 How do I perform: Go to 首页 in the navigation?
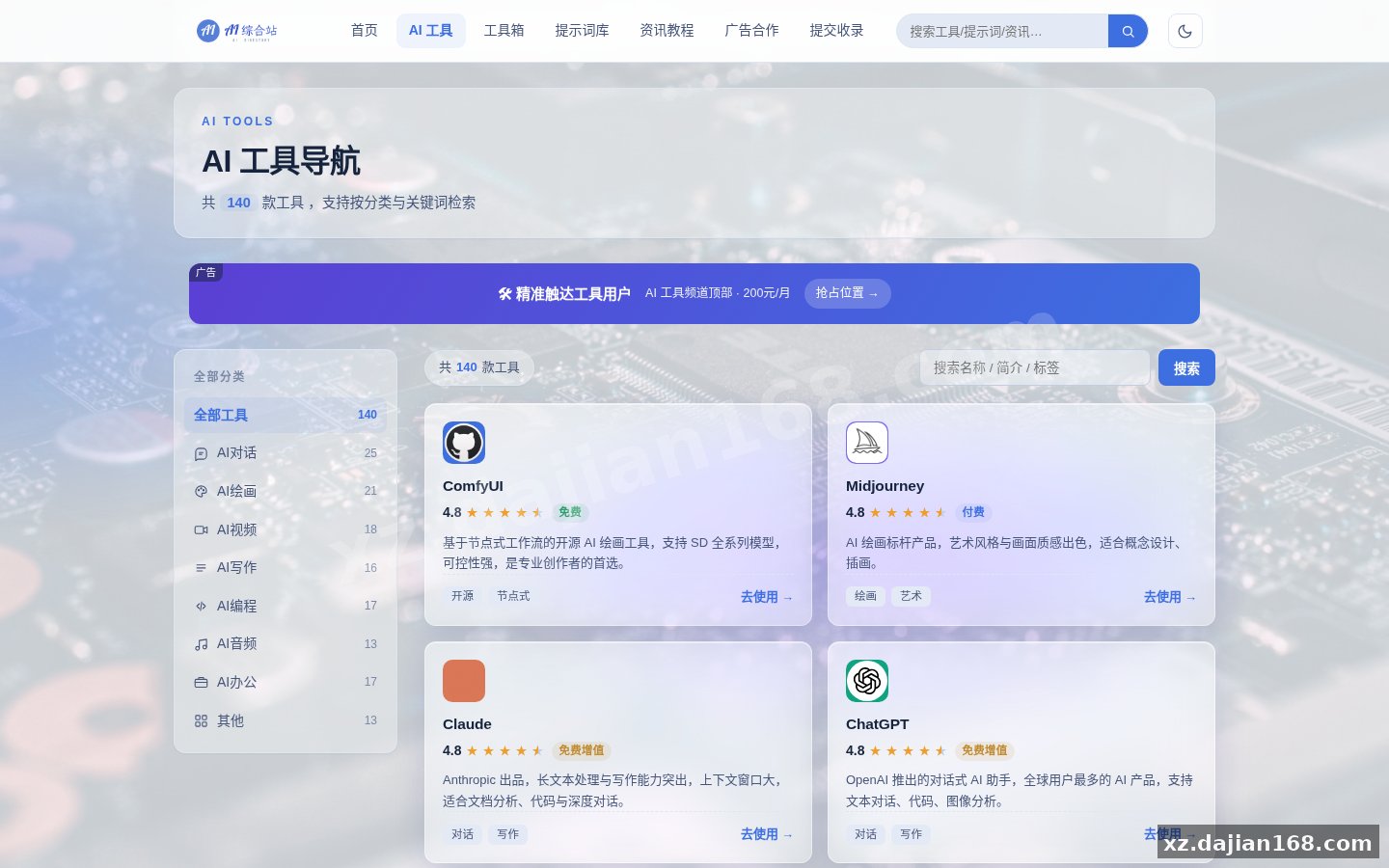364,31
